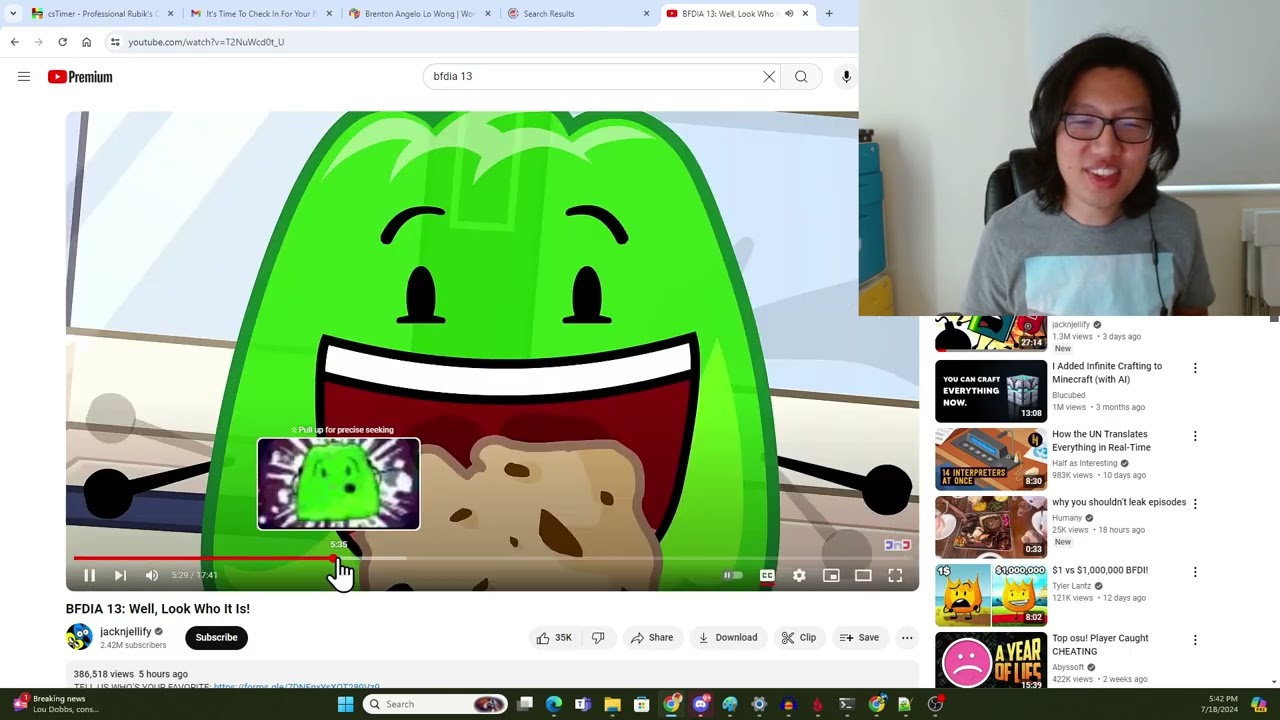Mute the video player volume icon
Screen dimensions: 1280x720
(152, 575)
